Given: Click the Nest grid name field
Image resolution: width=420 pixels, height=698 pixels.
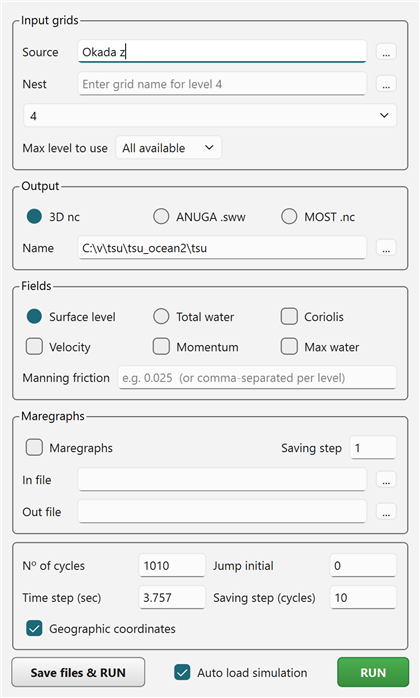Looking at the screenshot, I should 222,84.
